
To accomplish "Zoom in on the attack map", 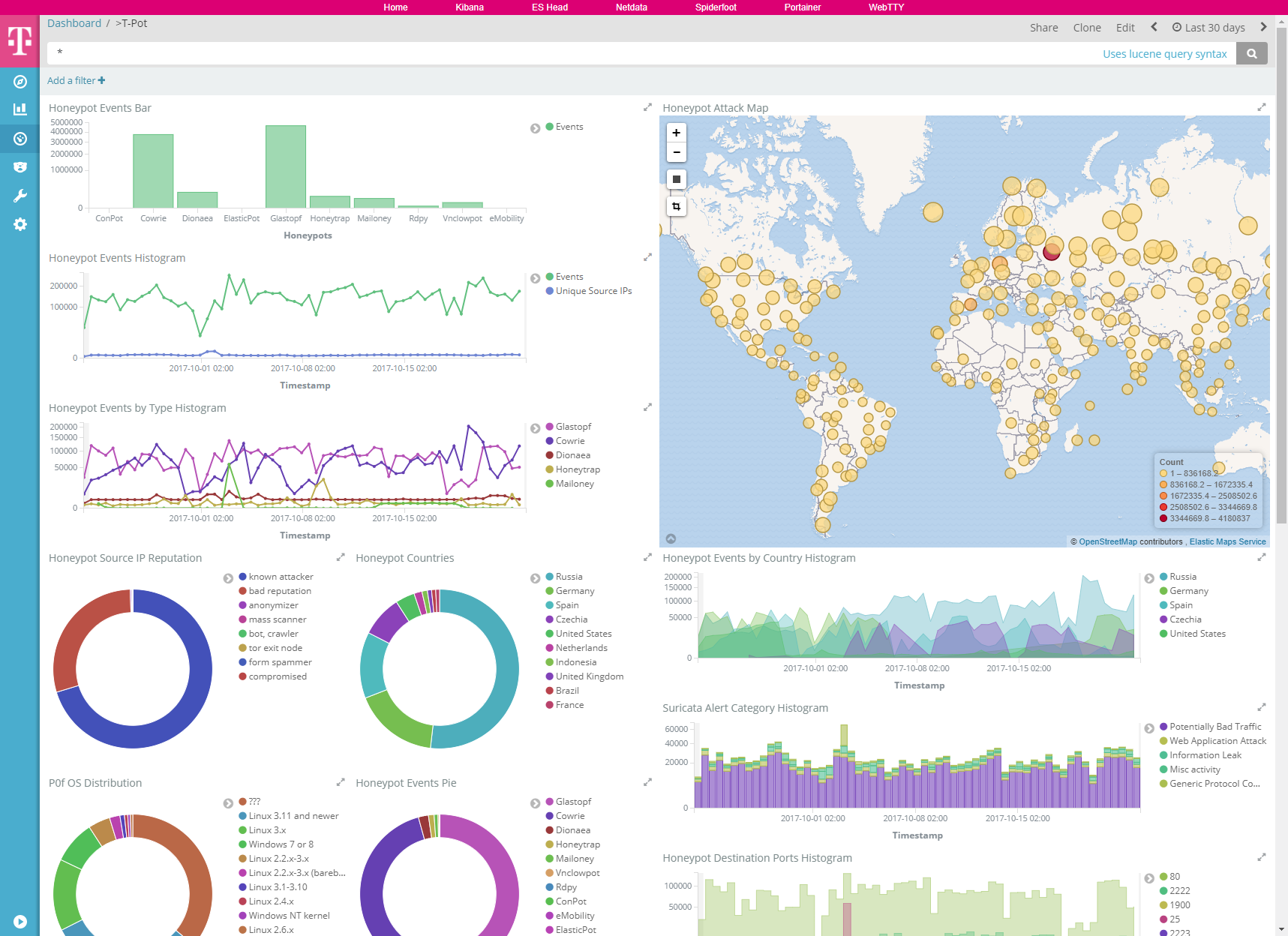I will (x=676, y=133).
